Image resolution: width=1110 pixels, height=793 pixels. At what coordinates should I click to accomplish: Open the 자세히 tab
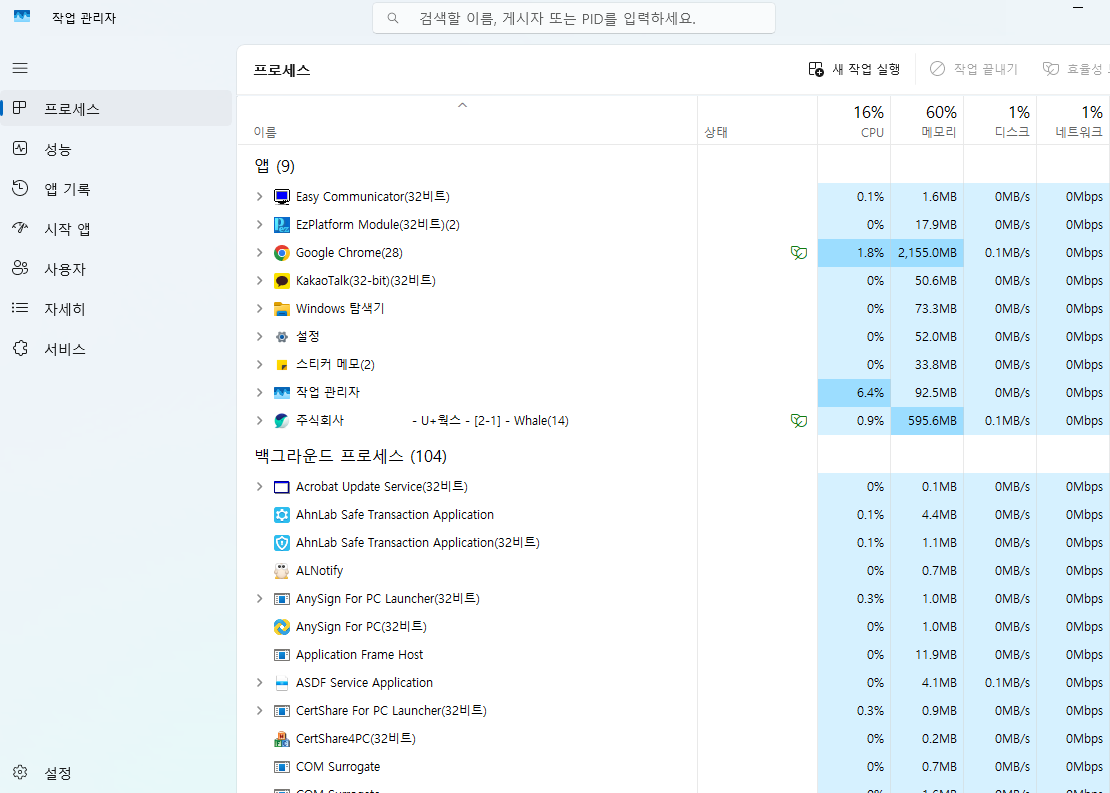pos(116,309)
